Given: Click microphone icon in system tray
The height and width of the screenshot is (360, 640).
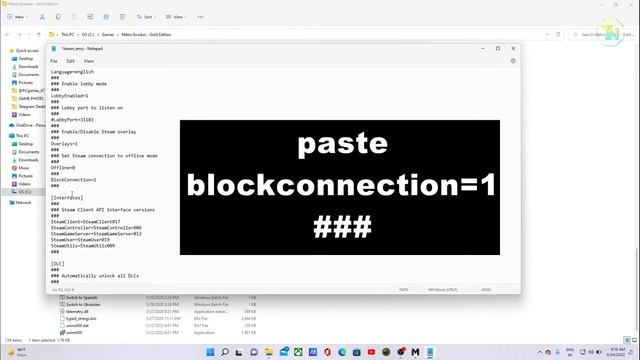Looking at the screenshot, I should [557, 352].
